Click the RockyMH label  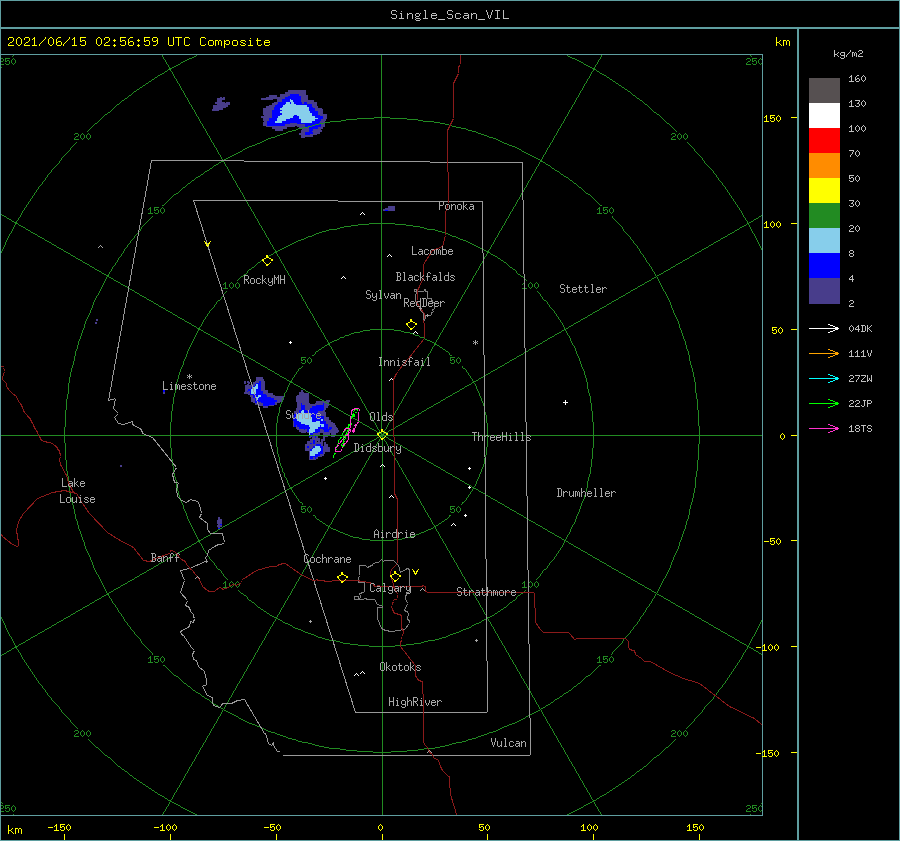coord(264,280)
